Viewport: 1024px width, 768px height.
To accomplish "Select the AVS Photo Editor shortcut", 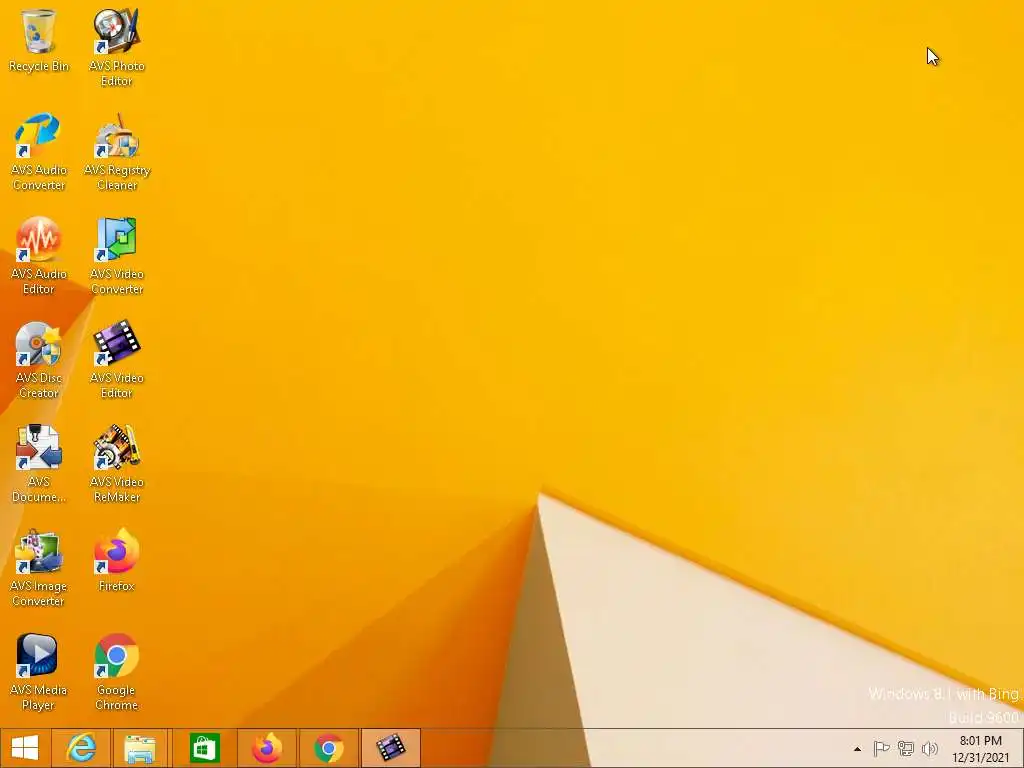I will pyautogui.click(x=117, y=47).
